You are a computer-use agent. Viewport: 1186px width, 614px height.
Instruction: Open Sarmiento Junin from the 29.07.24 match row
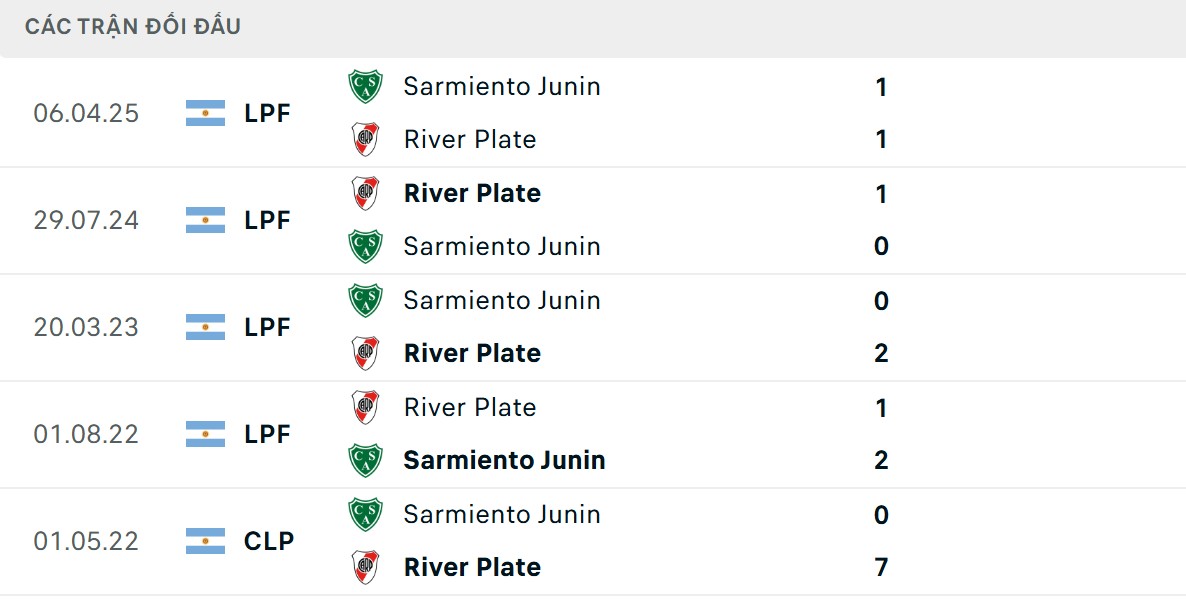click(502, 246)
